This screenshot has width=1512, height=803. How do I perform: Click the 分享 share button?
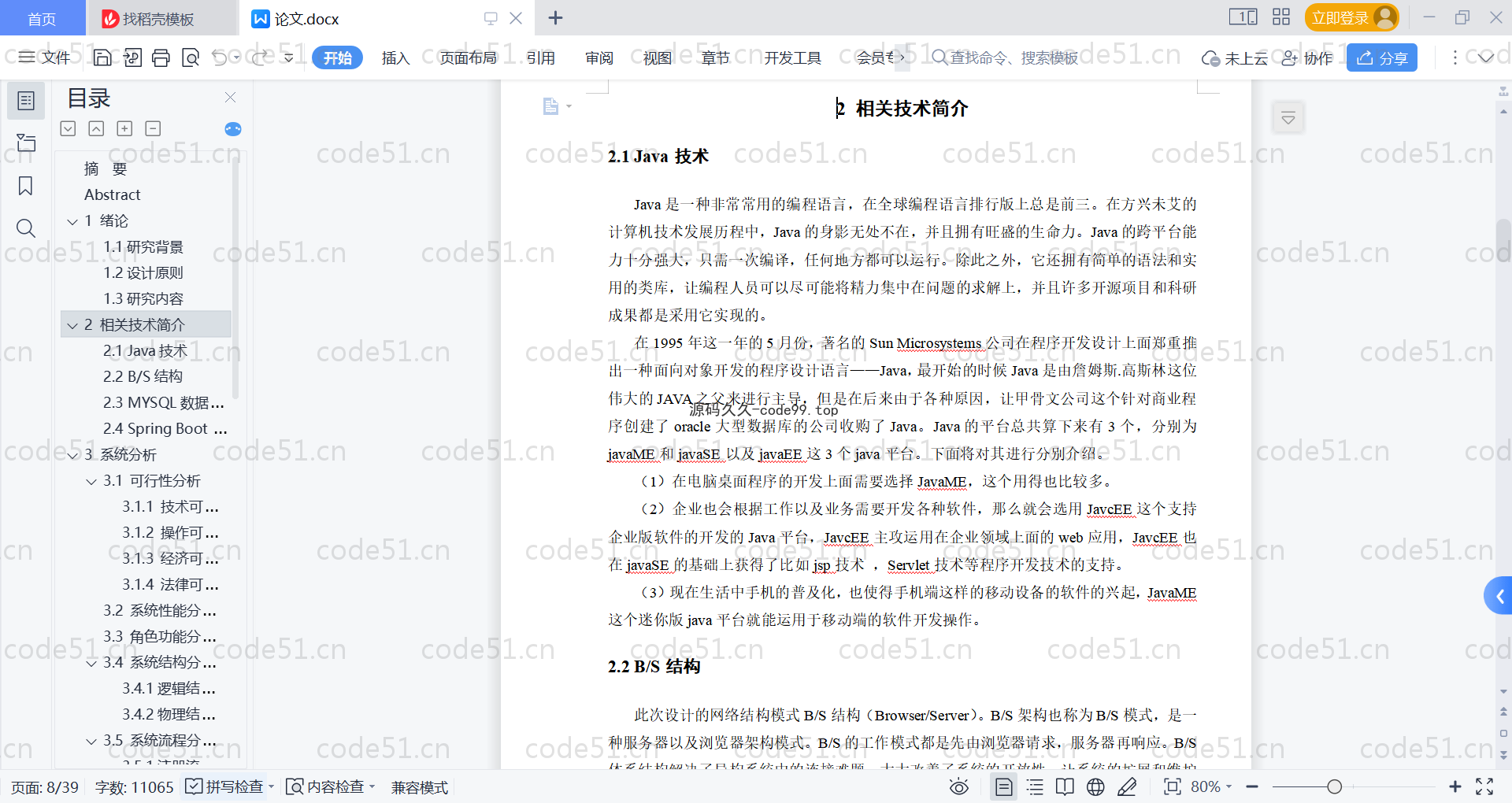pyautogui.click(x=1382, y=57)
